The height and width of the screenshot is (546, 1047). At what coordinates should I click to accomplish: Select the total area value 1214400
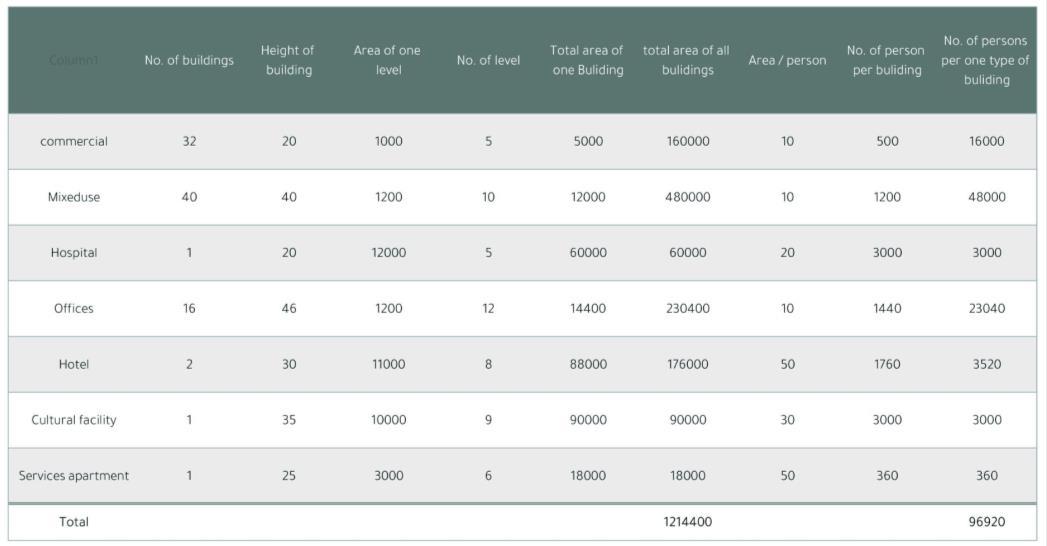pyautogui.click(x=687, y=522)
